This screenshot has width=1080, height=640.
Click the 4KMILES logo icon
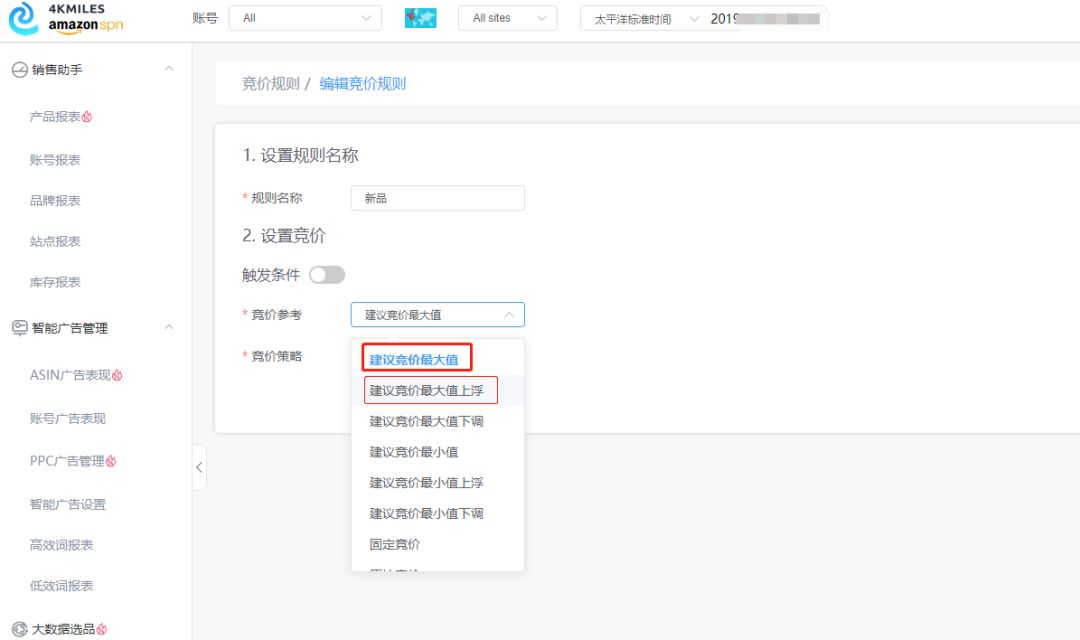tap(24, 18)
